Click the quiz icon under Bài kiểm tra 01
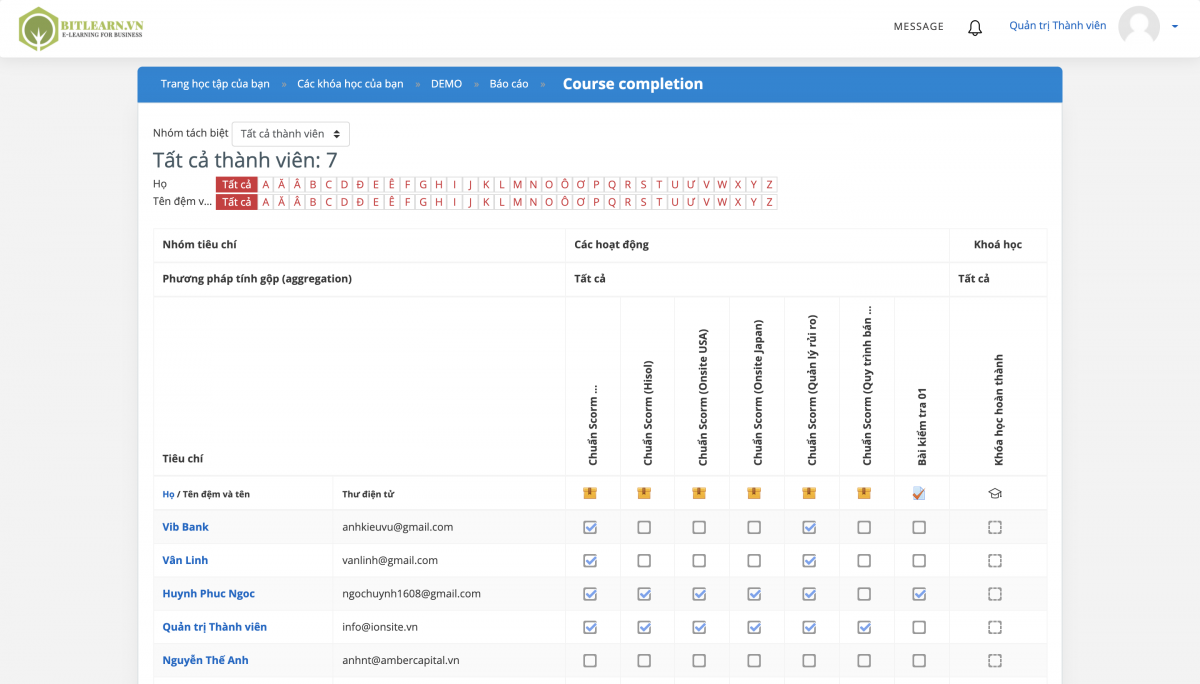Image resolution: width=1200 pixels, height=684 pixels. pyautogui.click(x=919, y=493)
